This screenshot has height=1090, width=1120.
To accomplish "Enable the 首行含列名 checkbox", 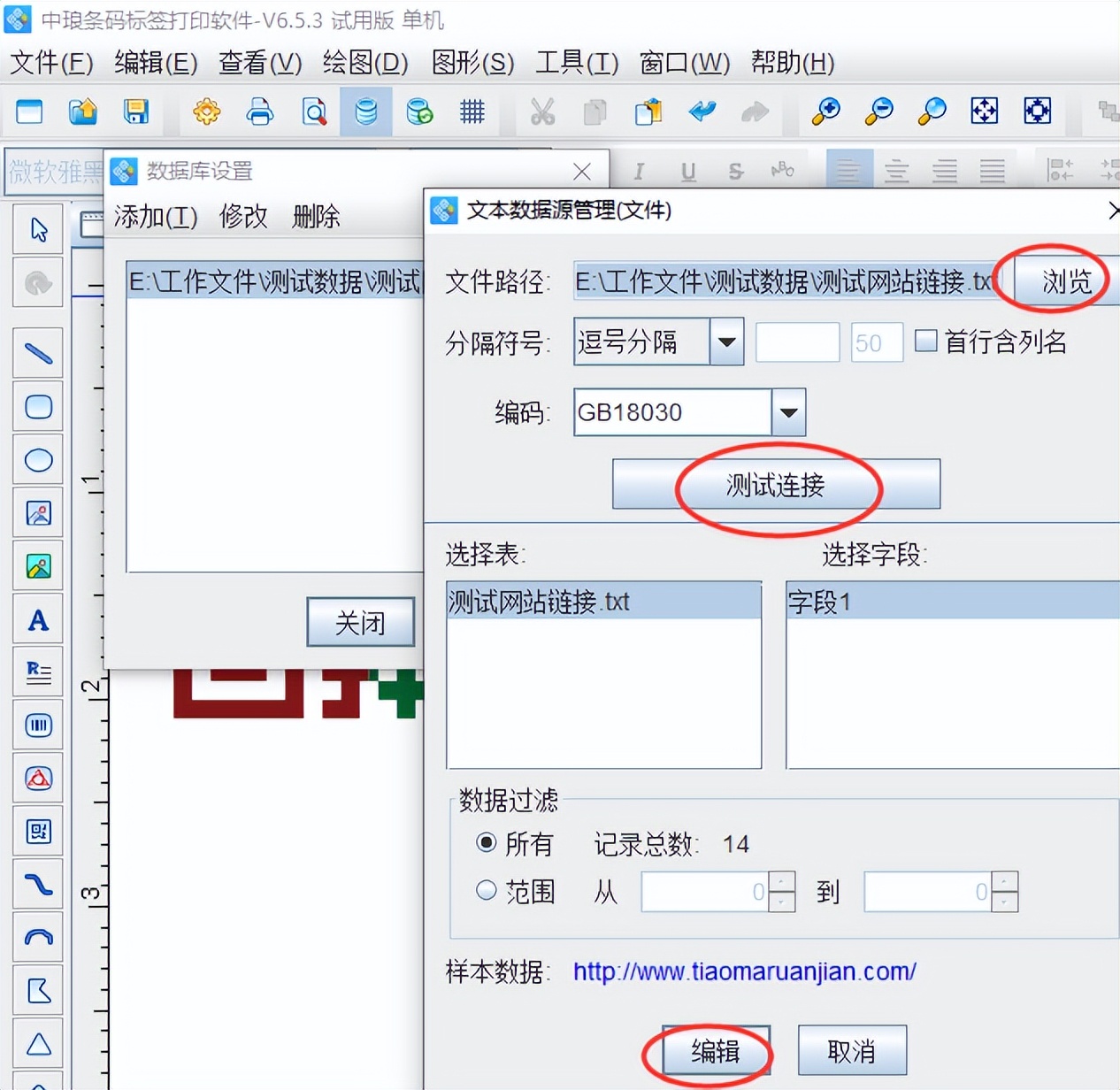I will click(925, 341).
